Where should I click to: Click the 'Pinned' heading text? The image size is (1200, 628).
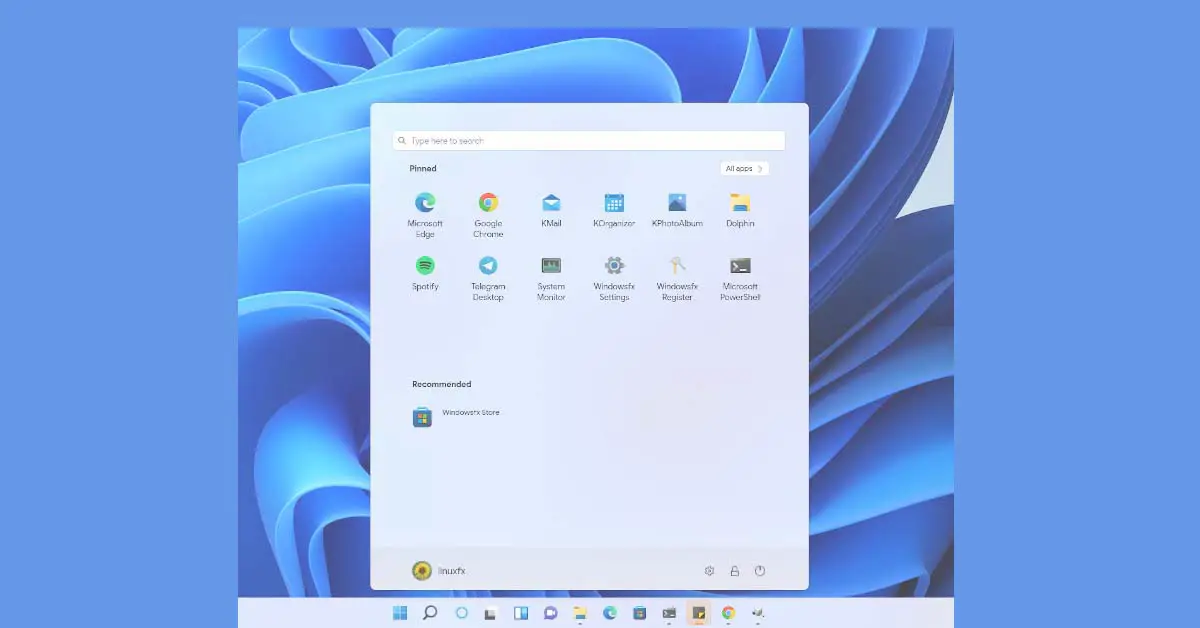coord(423,169)
